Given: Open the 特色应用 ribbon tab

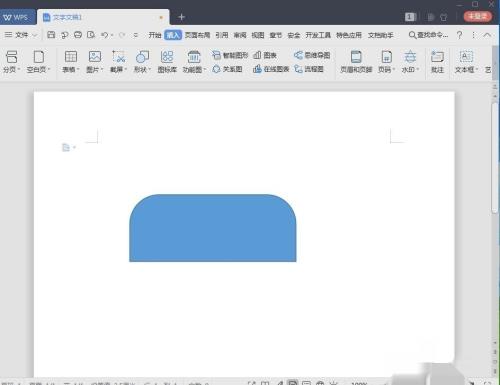Looking at the screenshot, I should pyautogui.click(x=349, y=35).
